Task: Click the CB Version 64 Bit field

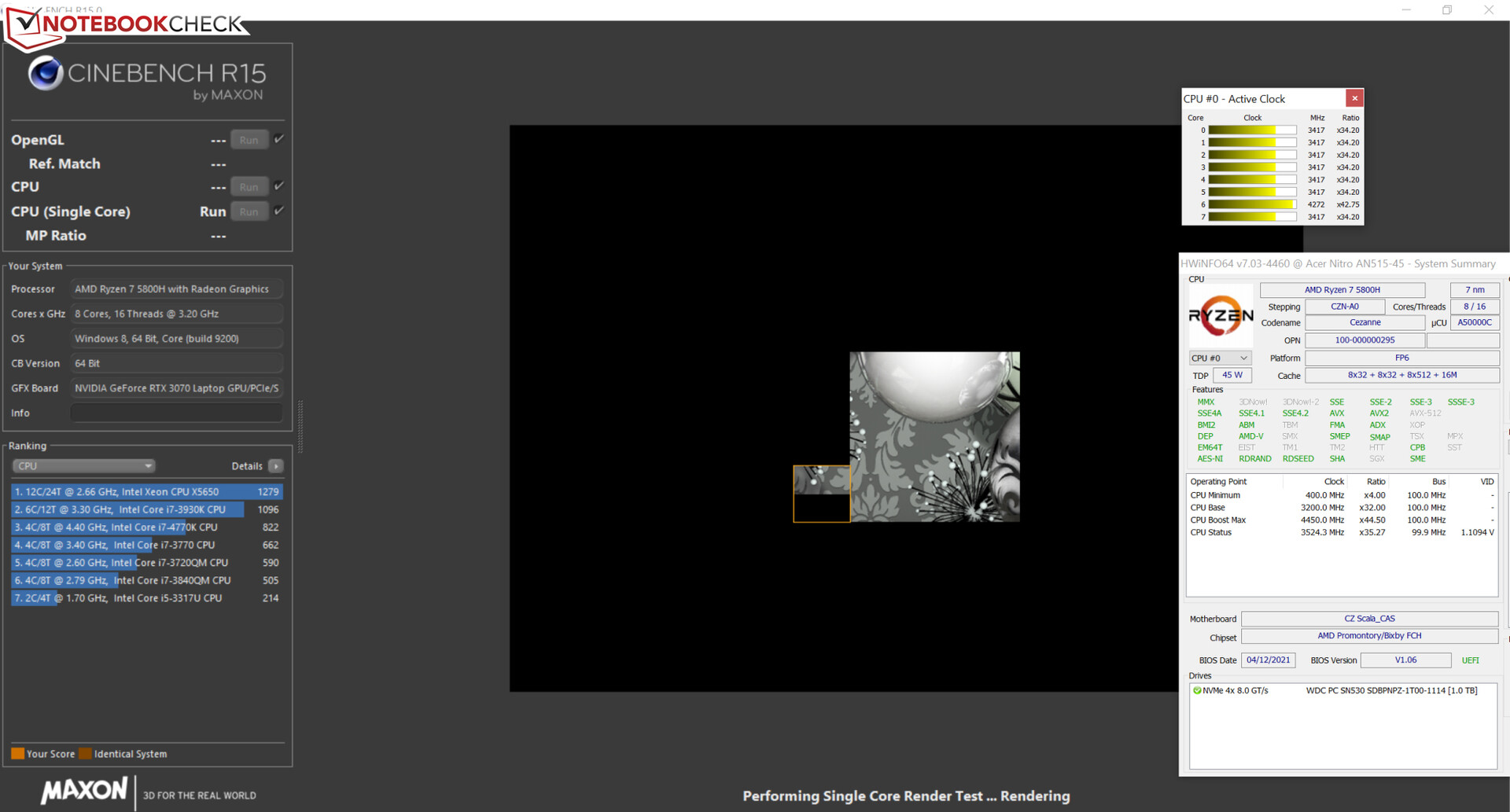Action: [177, 364]
